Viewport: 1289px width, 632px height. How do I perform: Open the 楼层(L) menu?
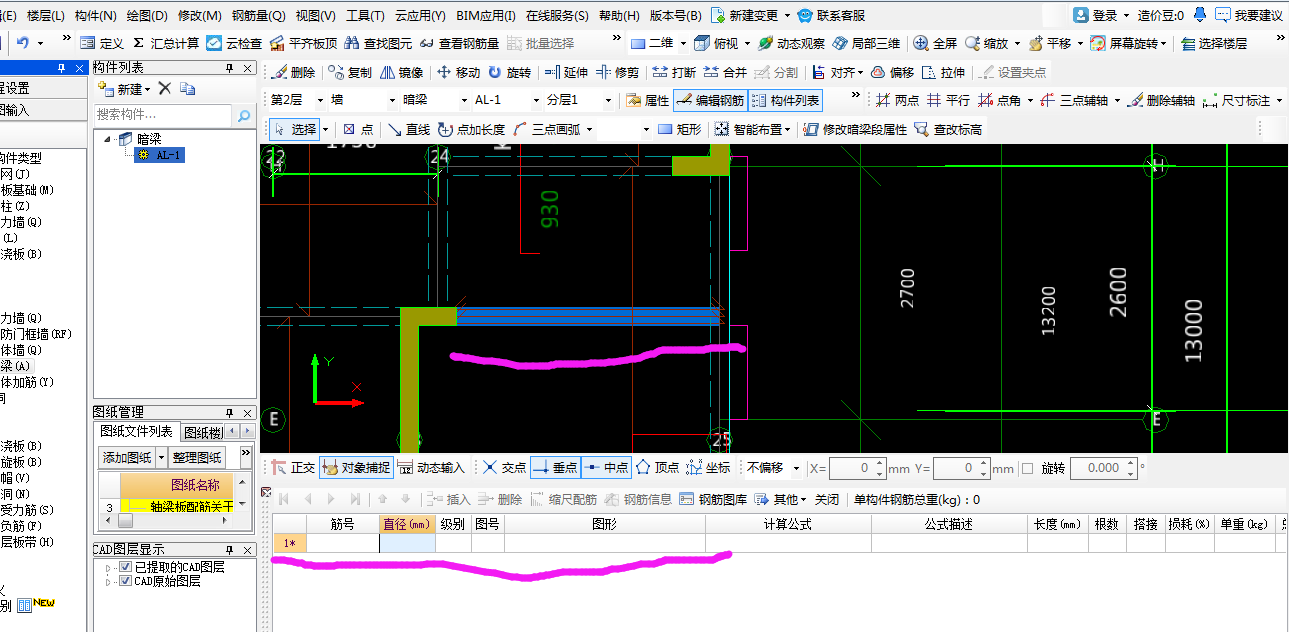pyautogui.click(x=46, y=16)
